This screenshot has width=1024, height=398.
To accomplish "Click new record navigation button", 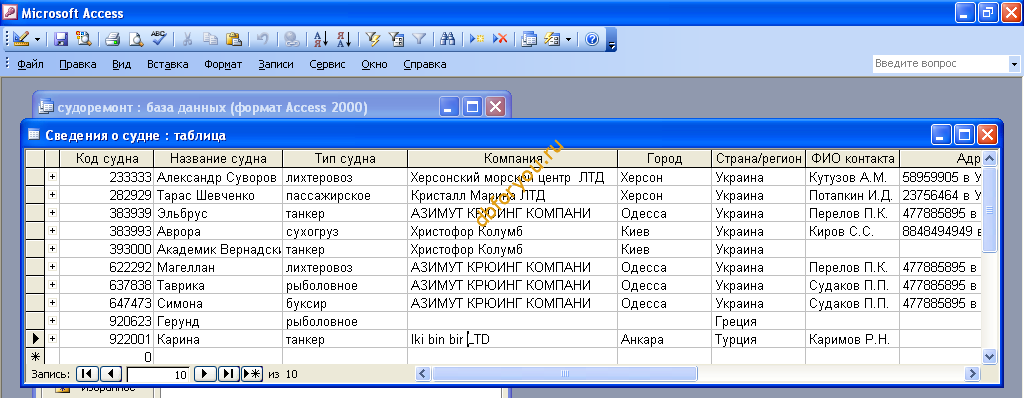I will coord(253,374).
